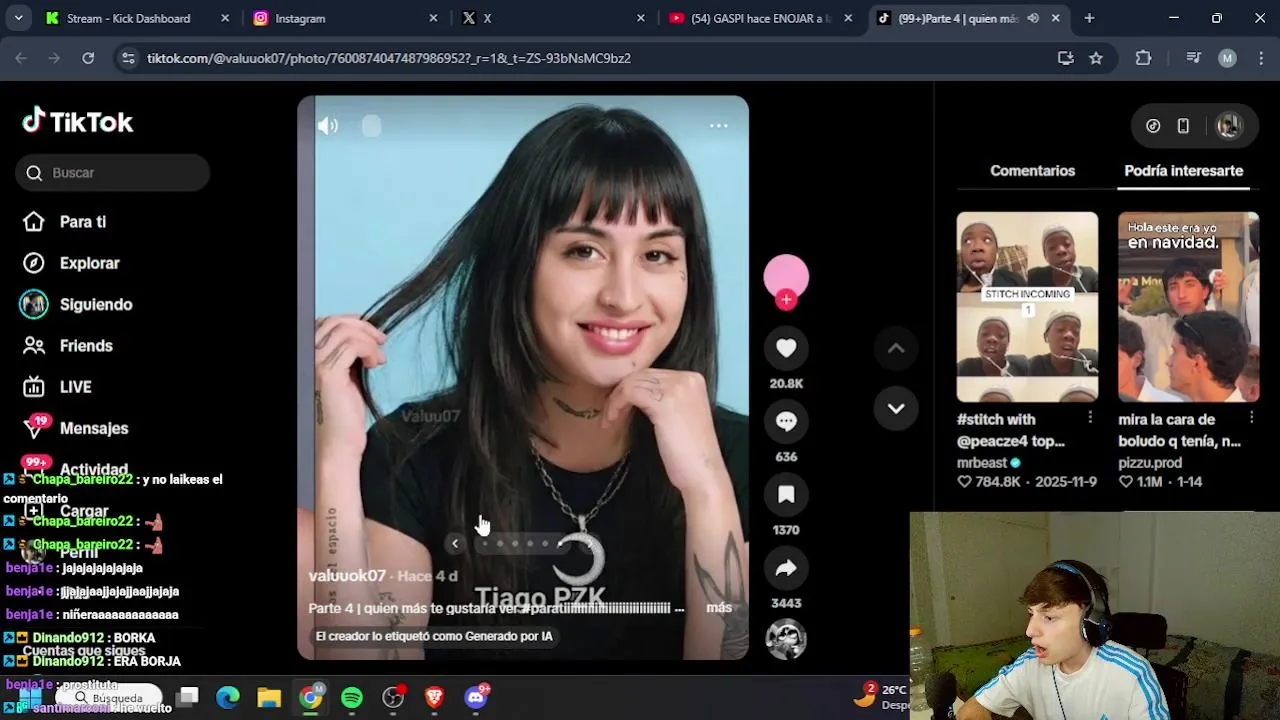The width and height of the screenshot is (1280, 720).
Task: Click the TikTok logo
Action: (78, 122)
